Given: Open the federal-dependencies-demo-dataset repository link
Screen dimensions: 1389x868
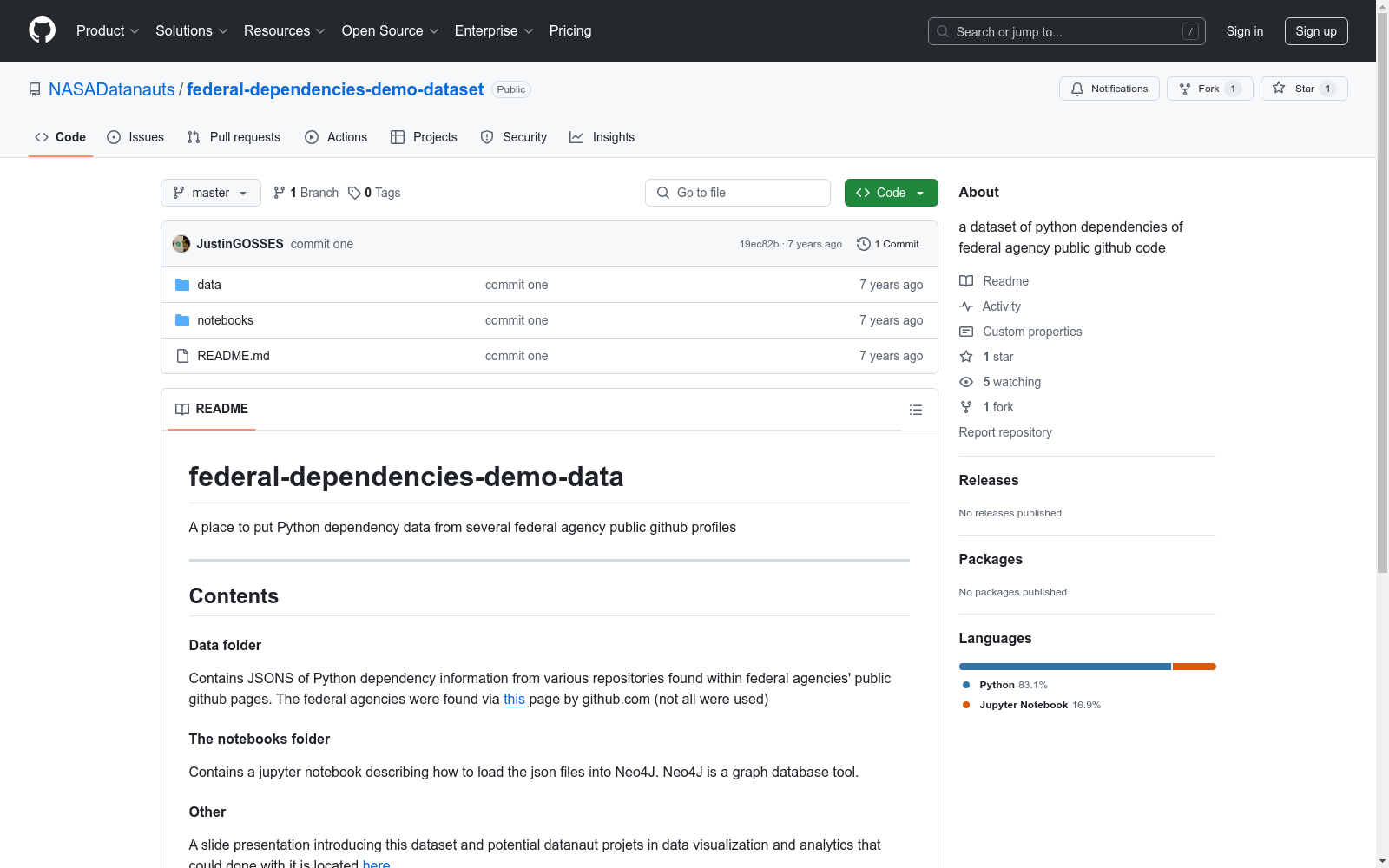Looking at the screenshot, I should [x=335, y=89].
